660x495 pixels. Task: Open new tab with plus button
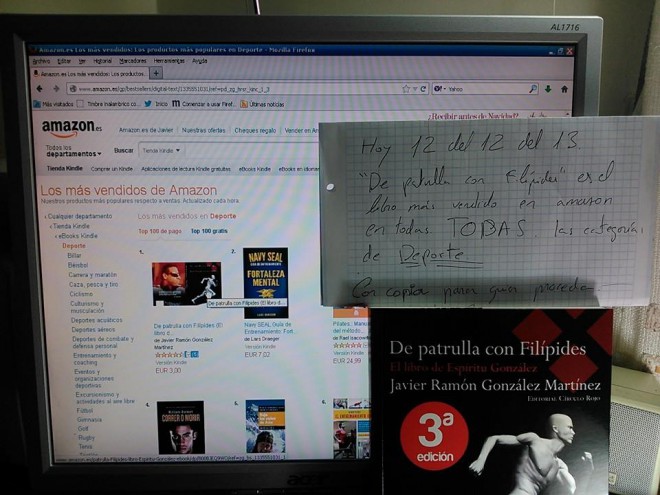coord(156,73)
